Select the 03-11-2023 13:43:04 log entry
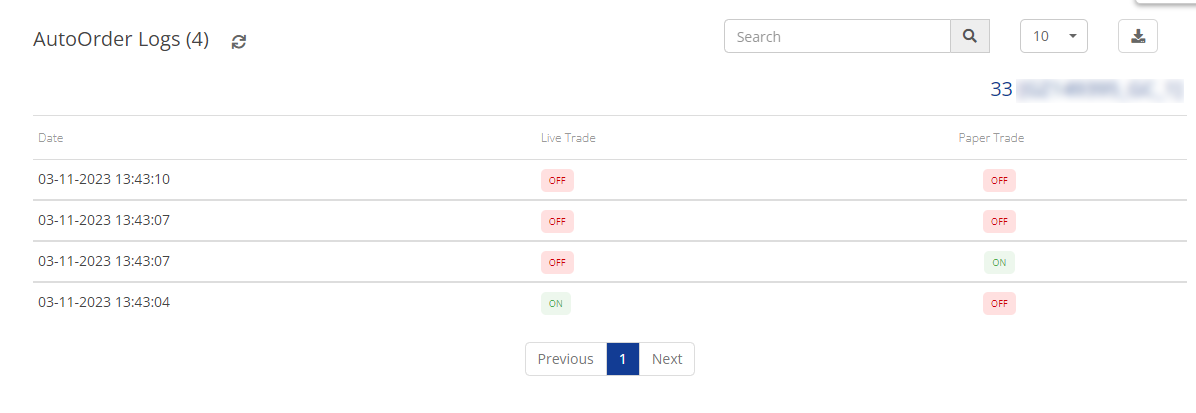This screenshot has width=1196, height=413. 104,302
